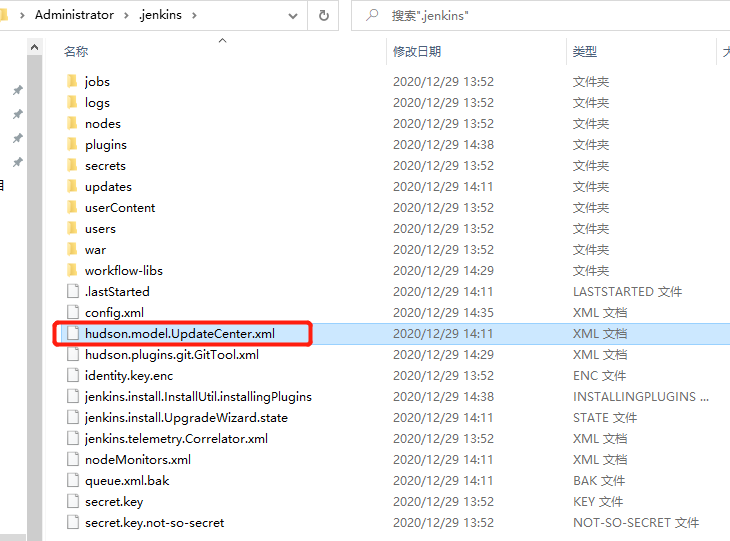Click the plugins date 2020/12/29 14:38
This screenshot has width=730, height=541.
pyautogui.click(x=443, y=145)
